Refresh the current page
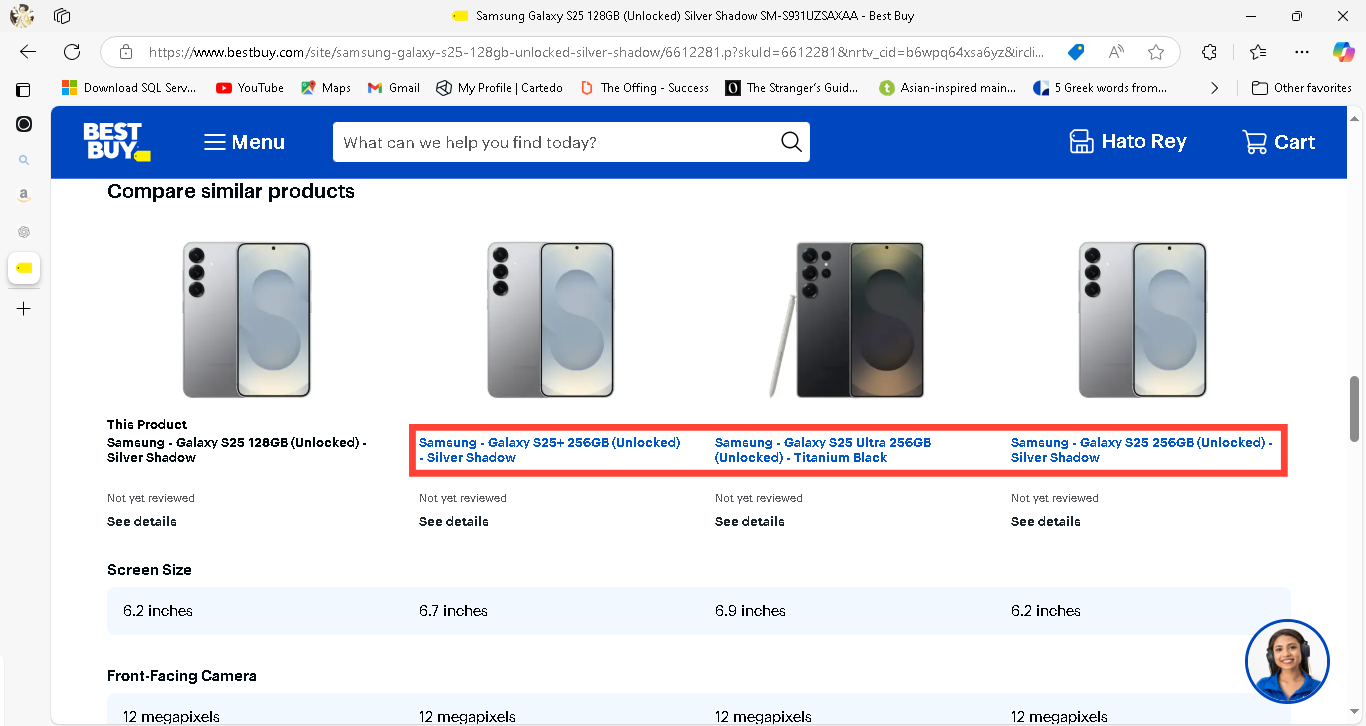1366x726 pixels. pos(72,52)
